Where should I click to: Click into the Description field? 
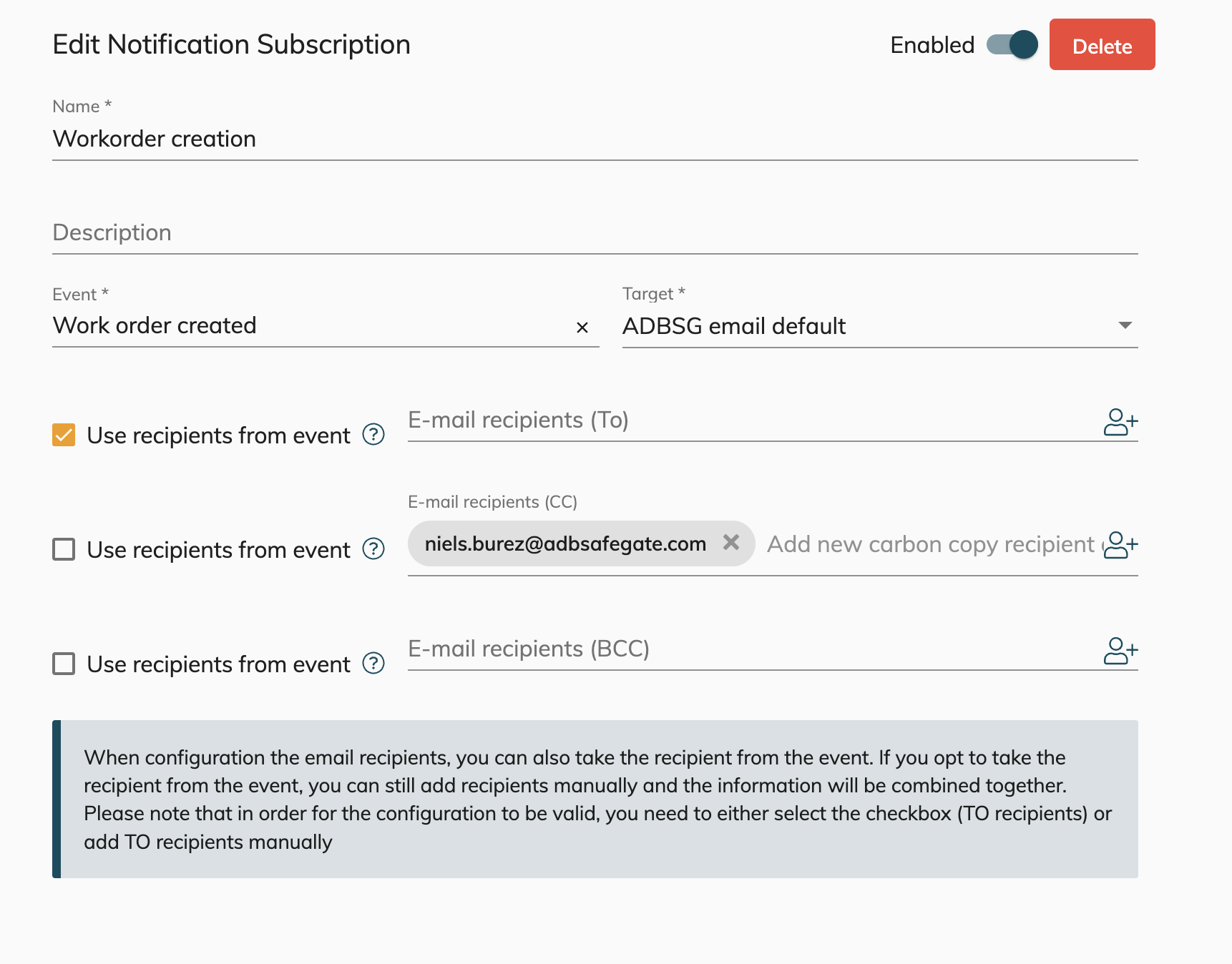click(594, 233)
